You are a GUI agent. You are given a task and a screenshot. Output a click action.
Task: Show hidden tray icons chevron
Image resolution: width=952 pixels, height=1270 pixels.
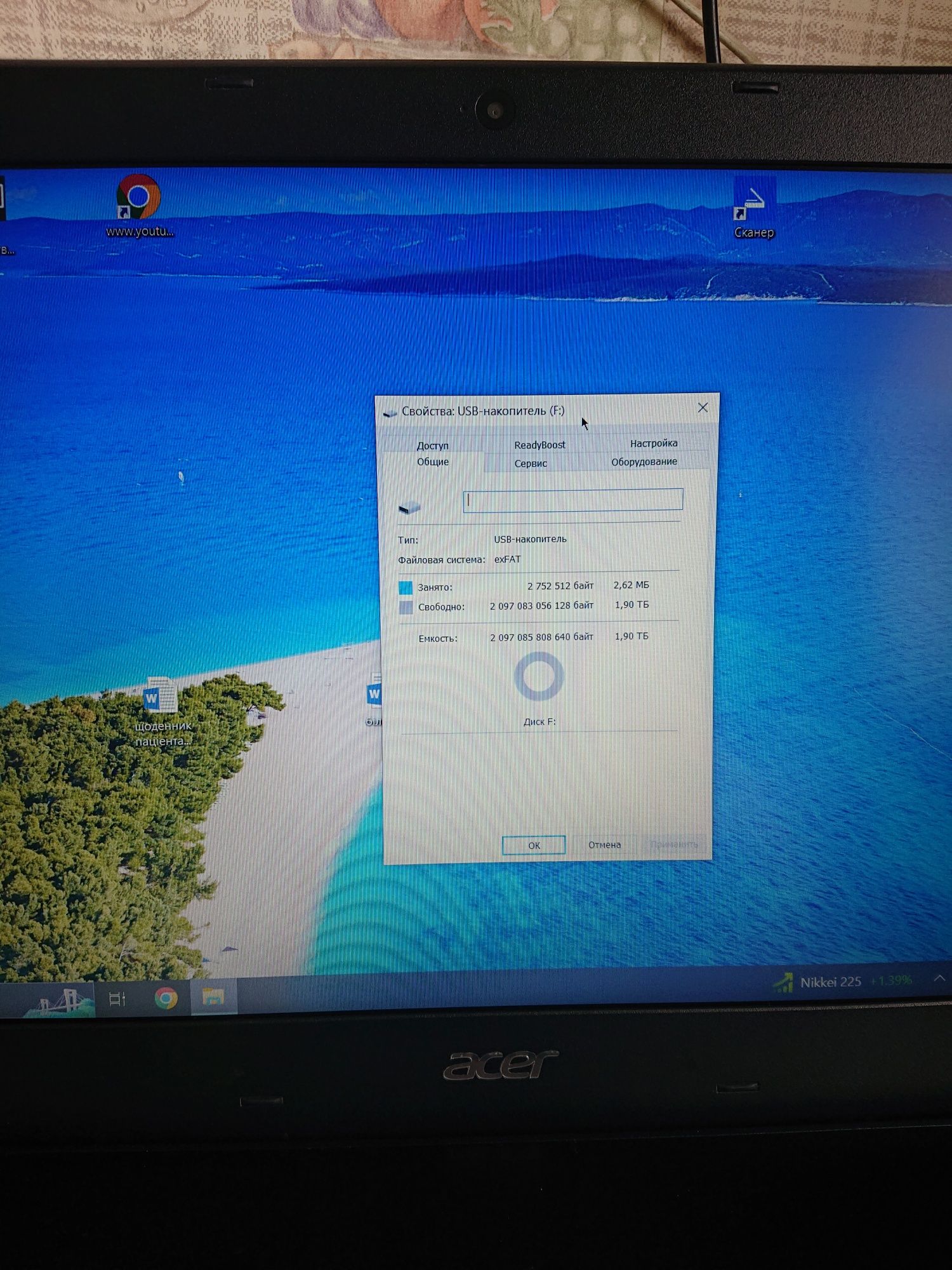coord(939,979)
